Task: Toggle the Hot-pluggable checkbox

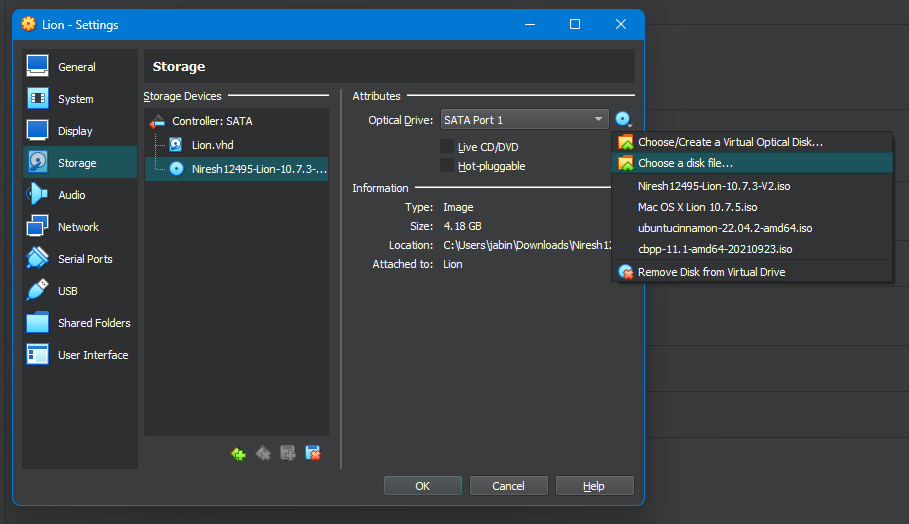Action: pos(447,166)
